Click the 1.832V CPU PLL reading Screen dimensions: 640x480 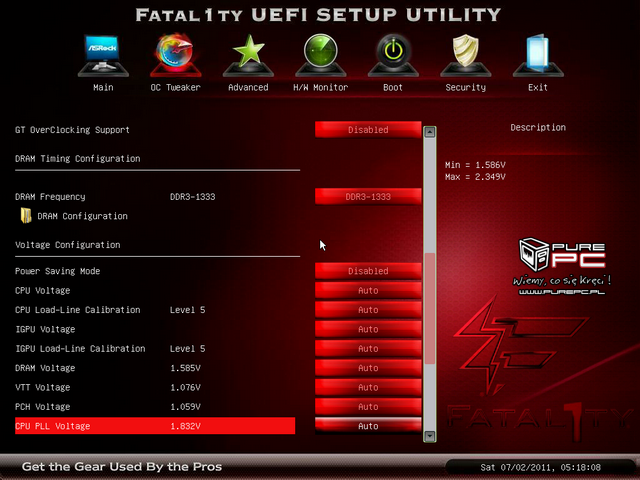tap(185, 426)
